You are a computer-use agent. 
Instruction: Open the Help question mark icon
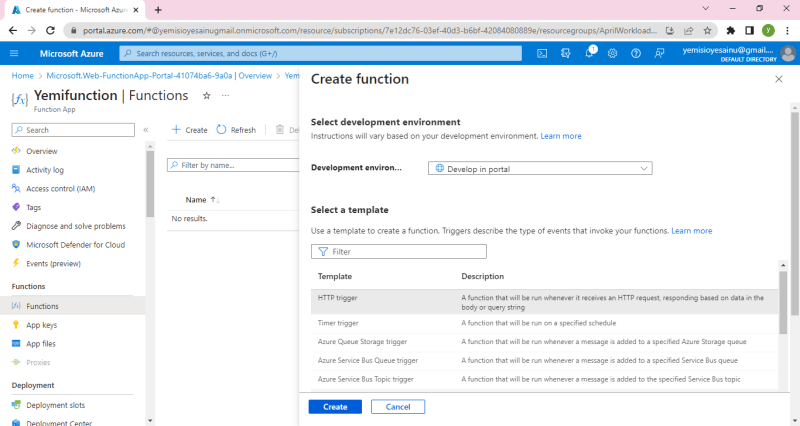[x=636, y=53]
